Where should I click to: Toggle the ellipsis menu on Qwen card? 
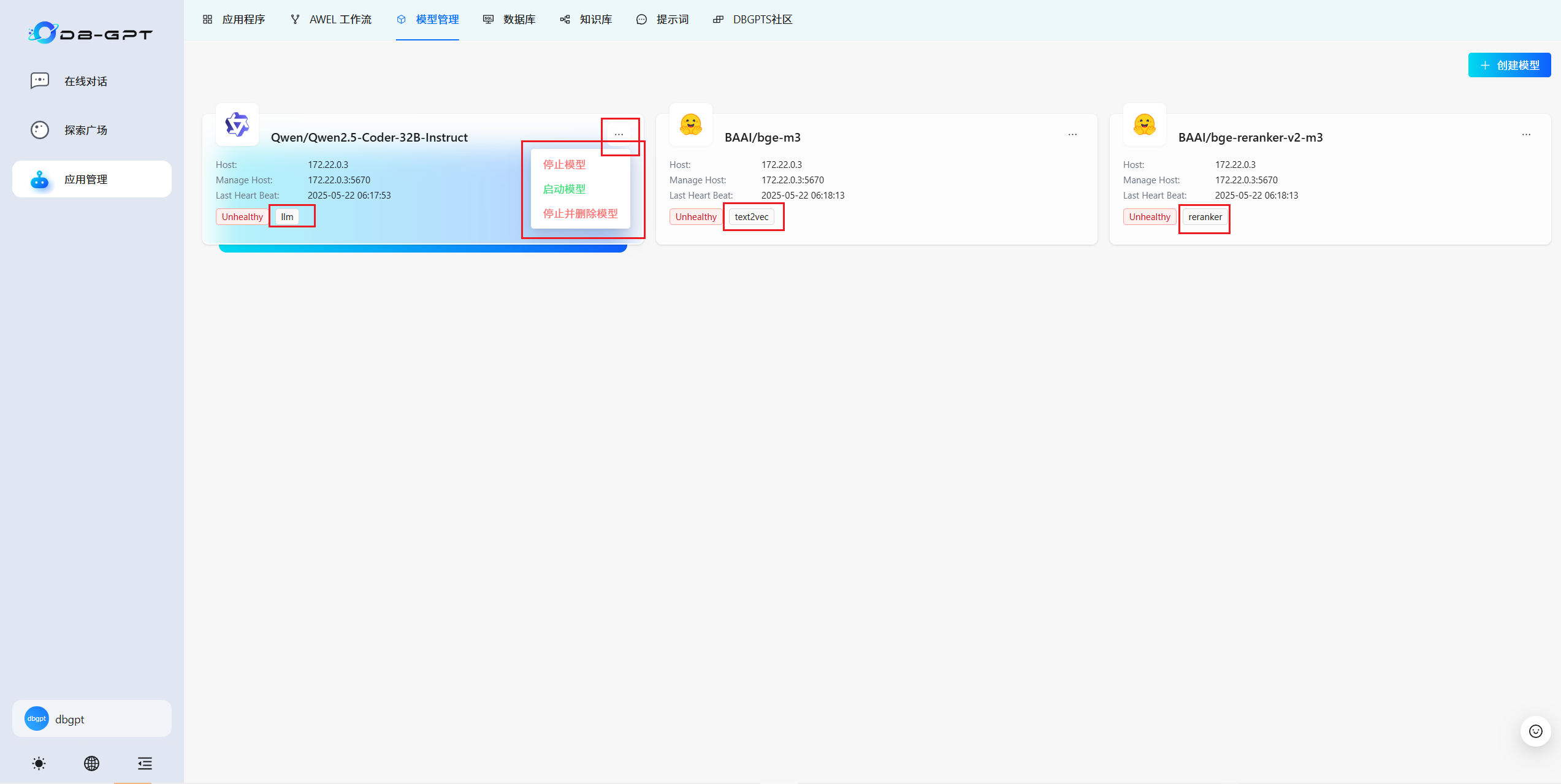(619, 134)
